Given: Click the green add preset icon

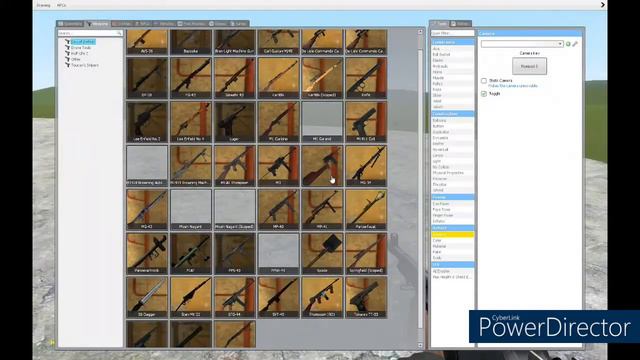Looking at the screenshot, I should 568,44.
